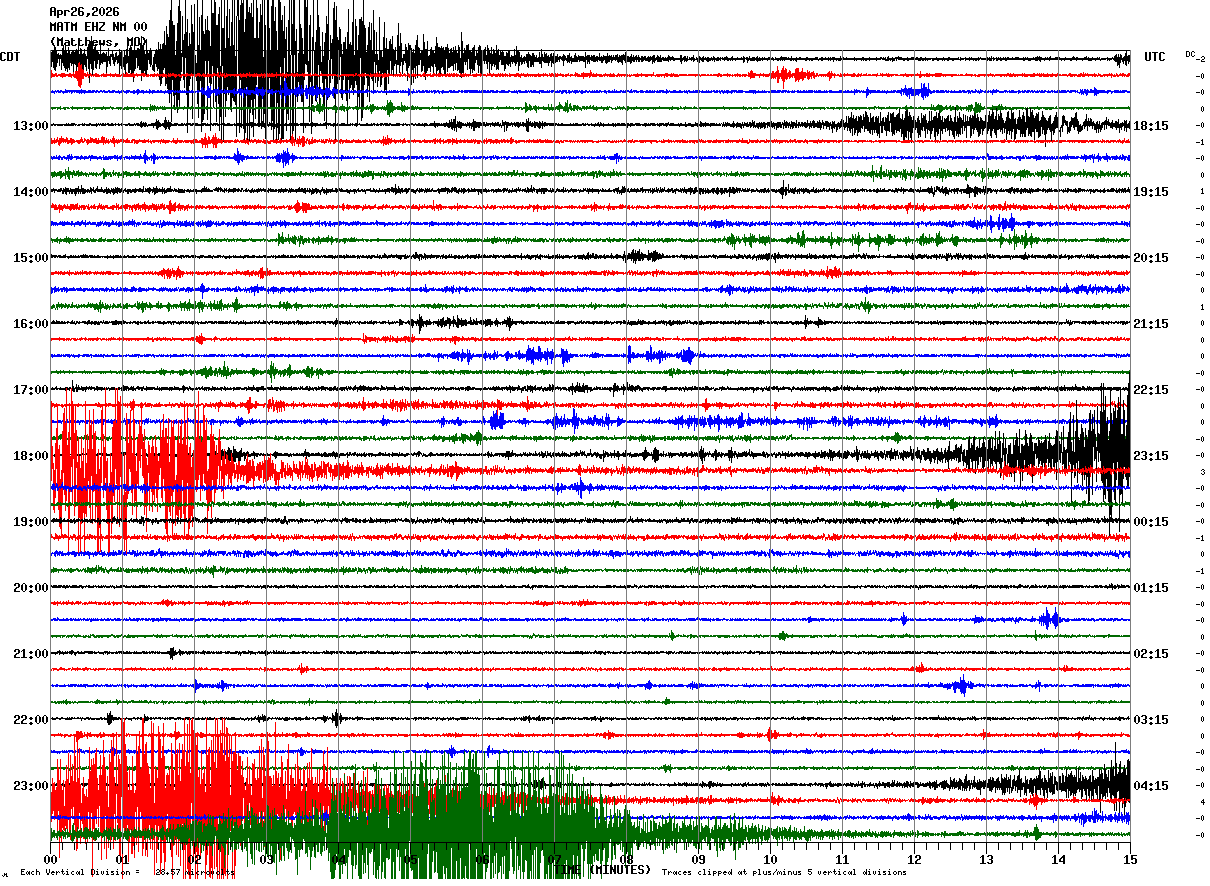
Task: Click the TIME (MINUTES) axis title
Action: point(604,869)
